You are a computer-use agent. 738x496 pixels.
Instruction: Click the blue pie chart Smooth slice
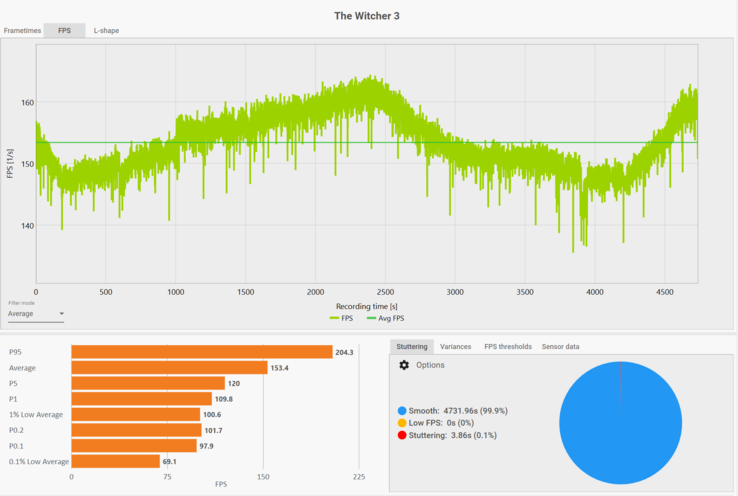tap(620, 418)
